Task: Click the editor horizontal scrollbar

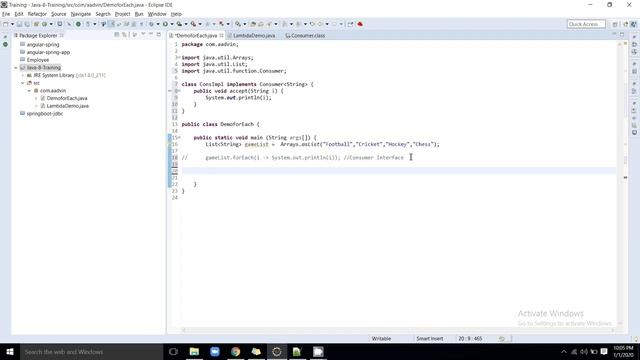Action: 398,330
